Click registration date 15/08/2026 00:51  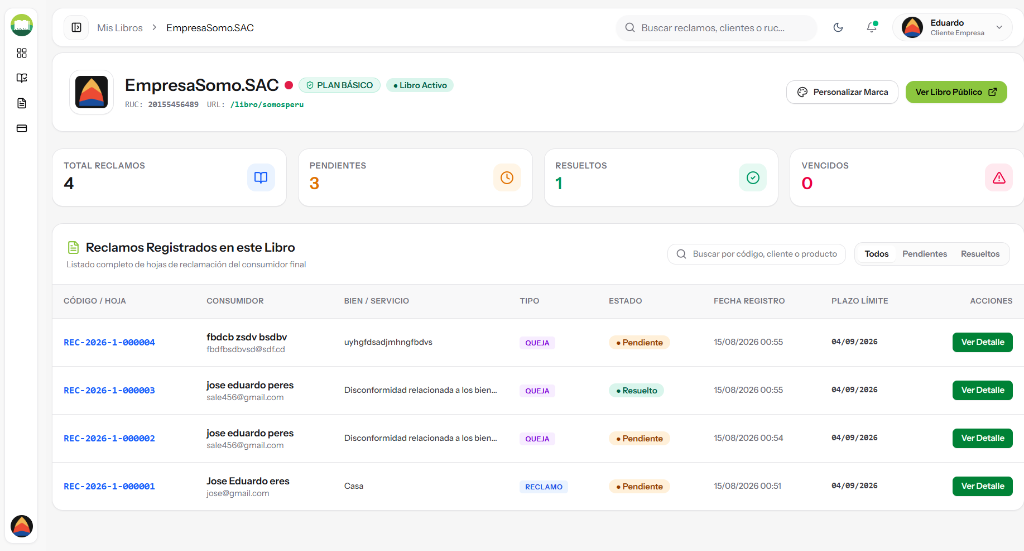747,486
